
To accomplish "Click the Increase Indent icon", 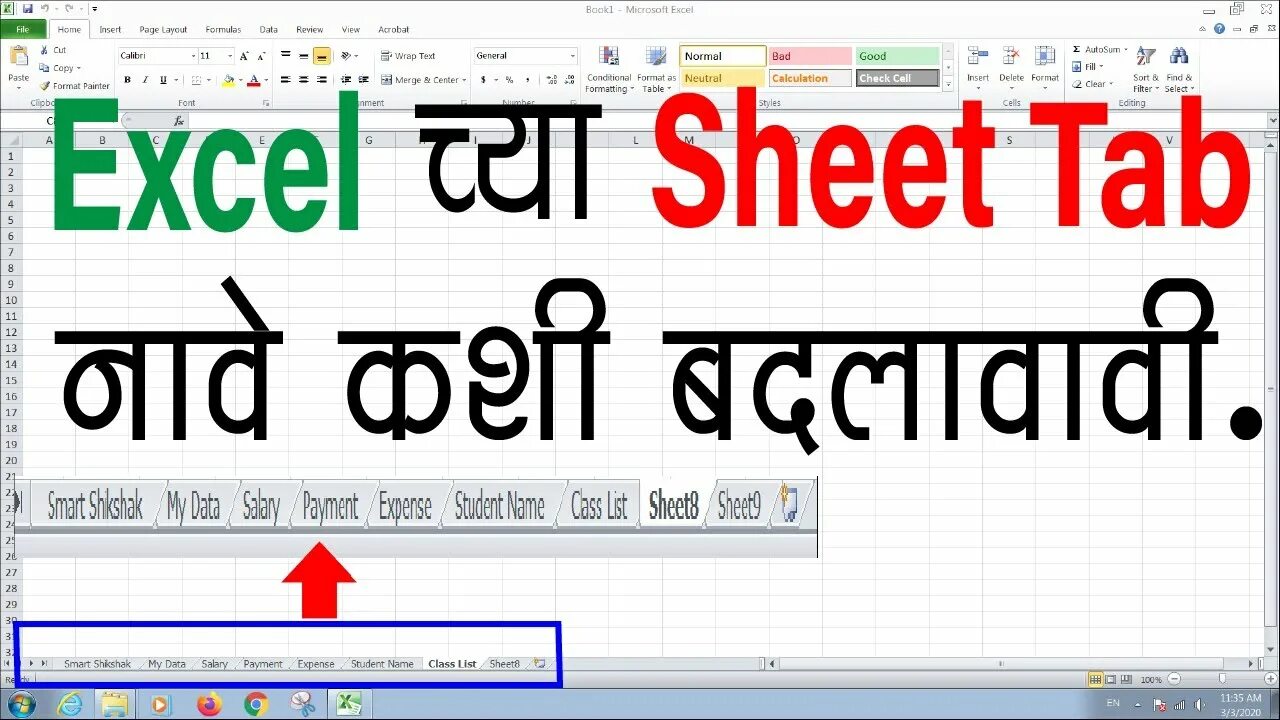I will pyautogui.click(x=362, y=80).
